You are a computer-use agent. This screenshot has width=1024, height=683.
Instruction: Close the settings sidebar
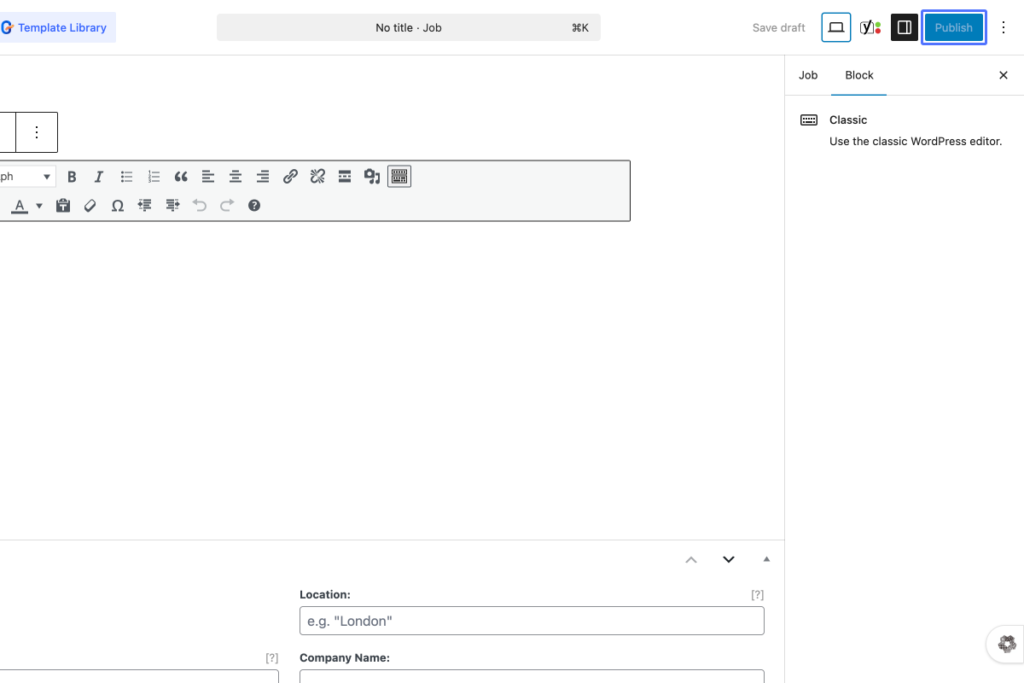[1003, 75]
